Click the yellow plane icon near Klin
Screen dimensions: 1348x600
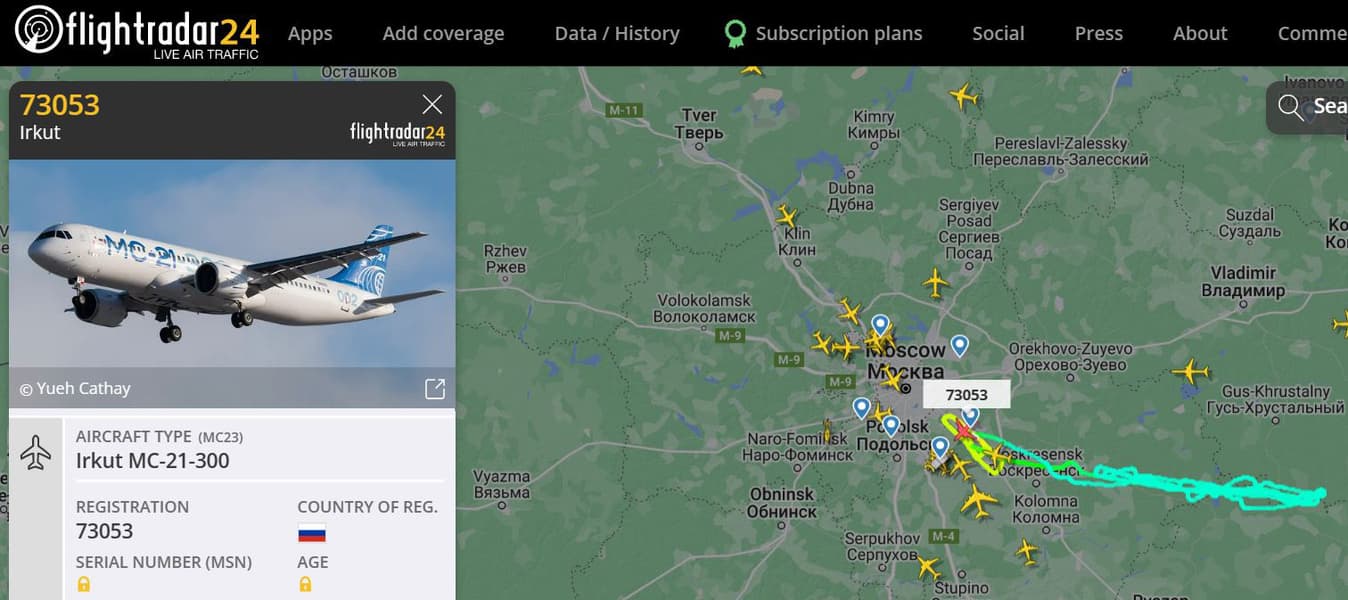tap(787, 216)
